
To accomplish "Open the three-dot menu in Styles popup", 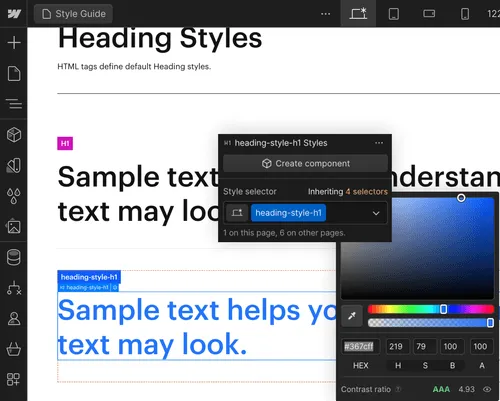I will [379, 143].
